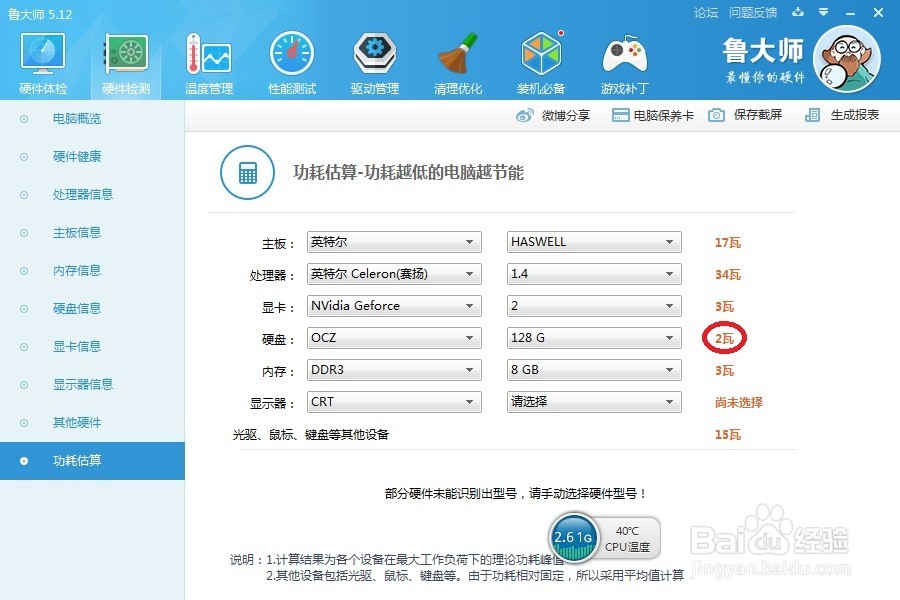This screenshot has width=900, height=600.
Task: Click the 保存截屏 camera icon
Action: (716, 115)
